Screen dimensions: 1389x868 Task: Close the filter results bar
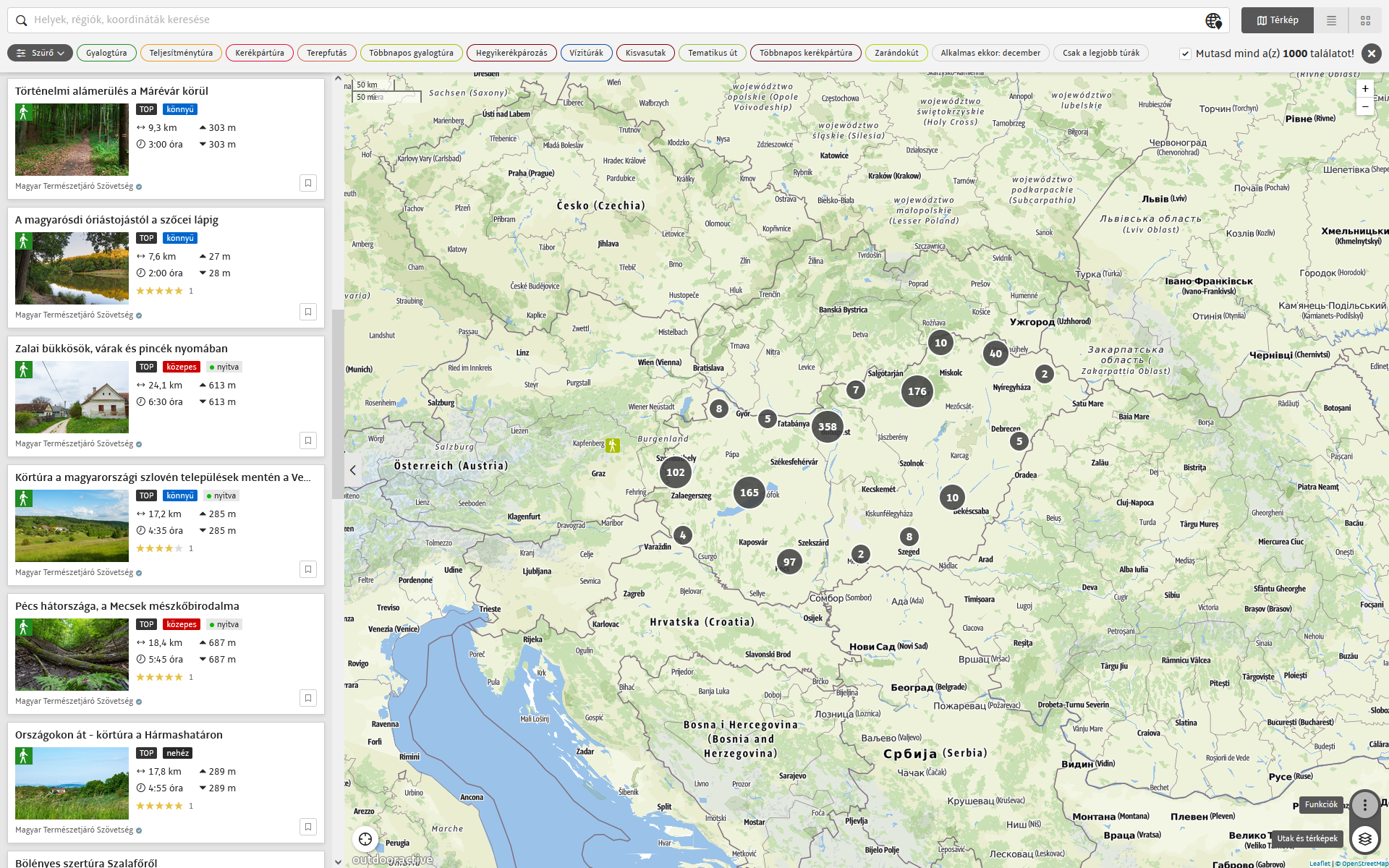tap(1371, 53)
